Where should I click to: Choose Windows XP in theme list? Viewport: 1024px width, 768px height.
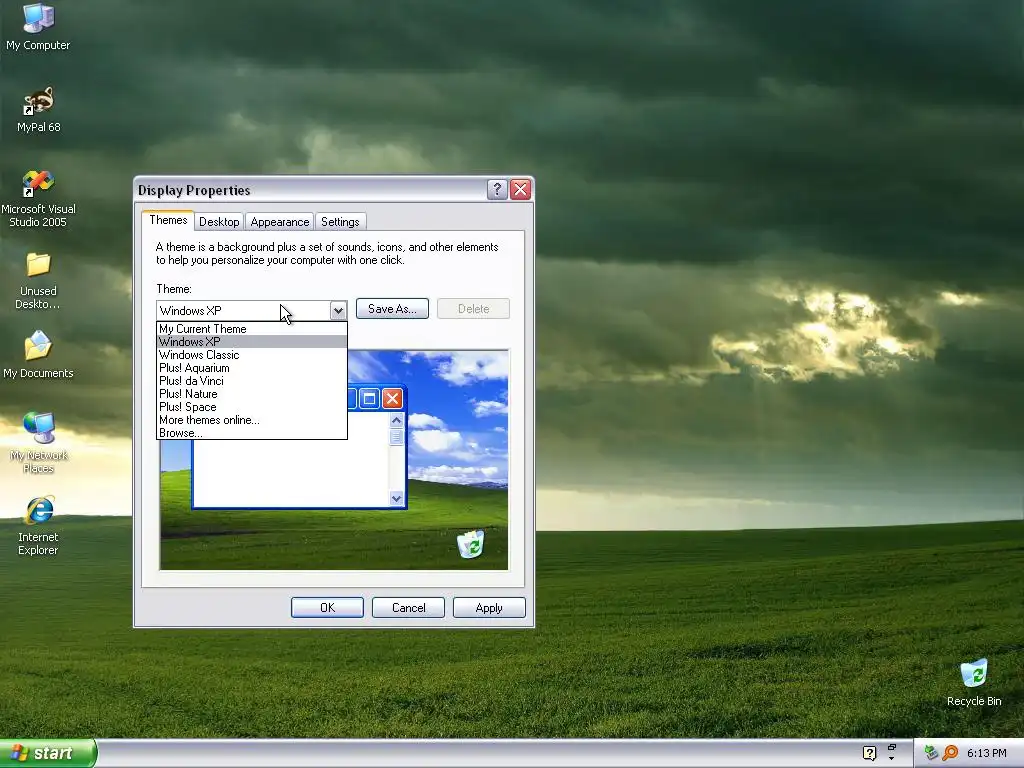(251, 342)
